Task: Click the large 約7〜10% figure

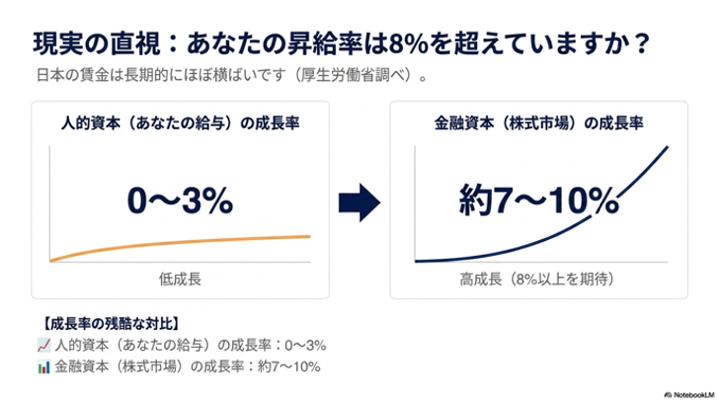Action: 539,200
